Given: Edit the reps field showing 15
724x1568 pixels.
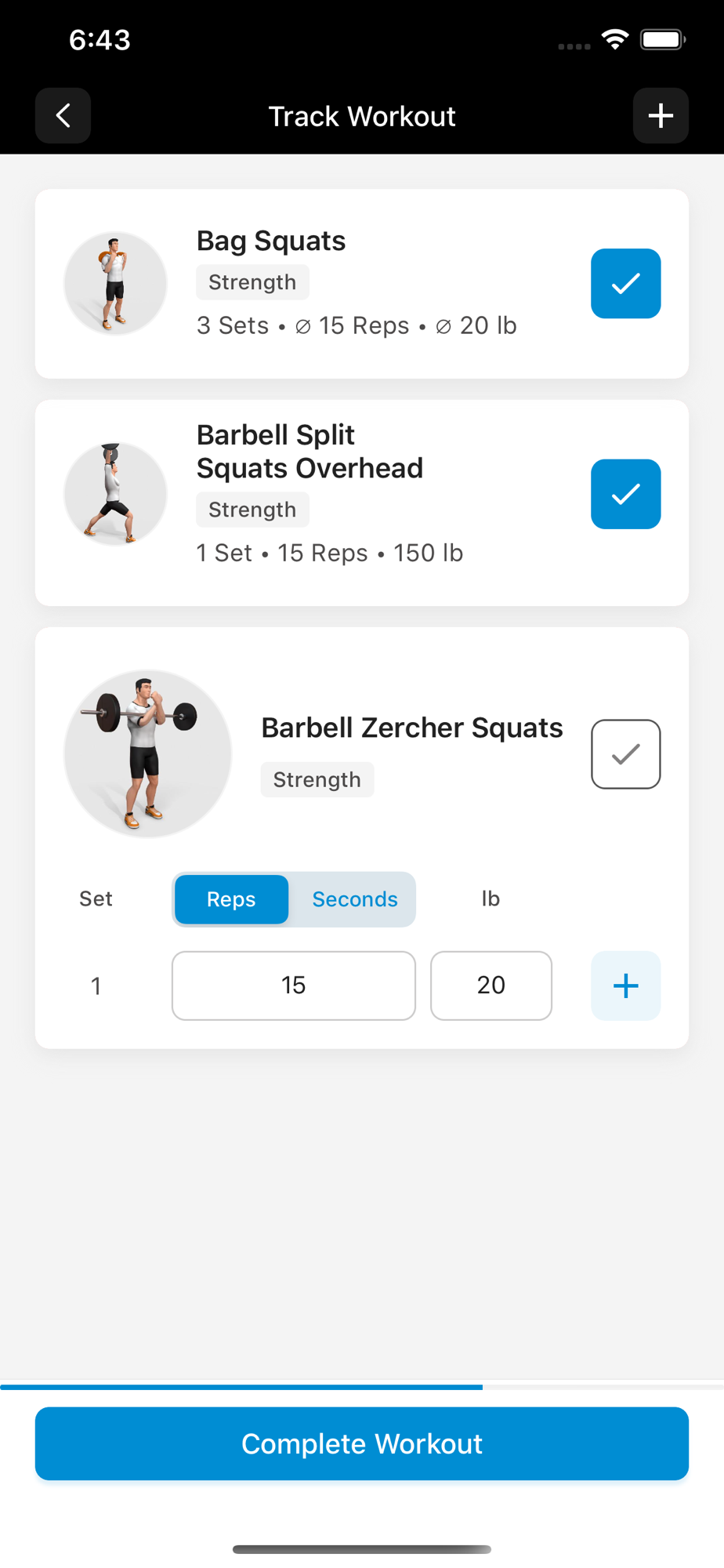Looking at the screenshot, I should pyautogui.click(x=294, y=985).
